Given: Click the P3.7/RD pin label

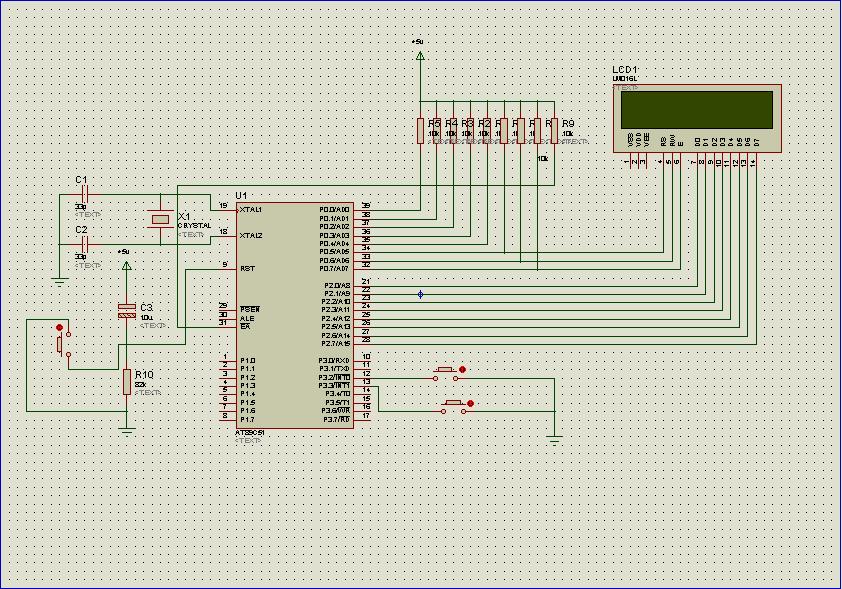Looking at the screenshot, I should click(x=336, y=419).
